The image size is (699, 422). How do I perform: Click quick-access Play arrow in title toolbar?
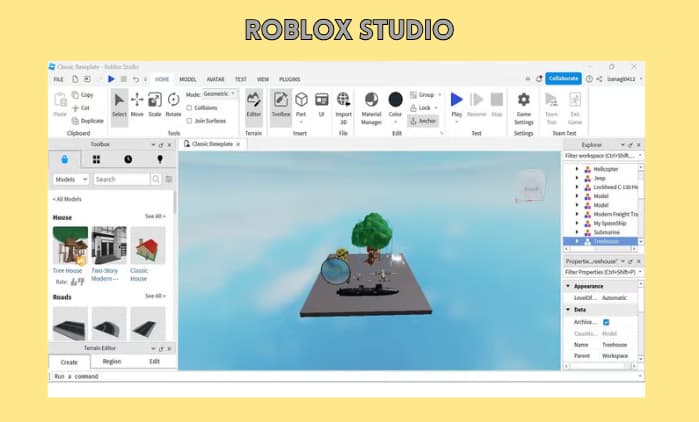(x=111, y=79)
